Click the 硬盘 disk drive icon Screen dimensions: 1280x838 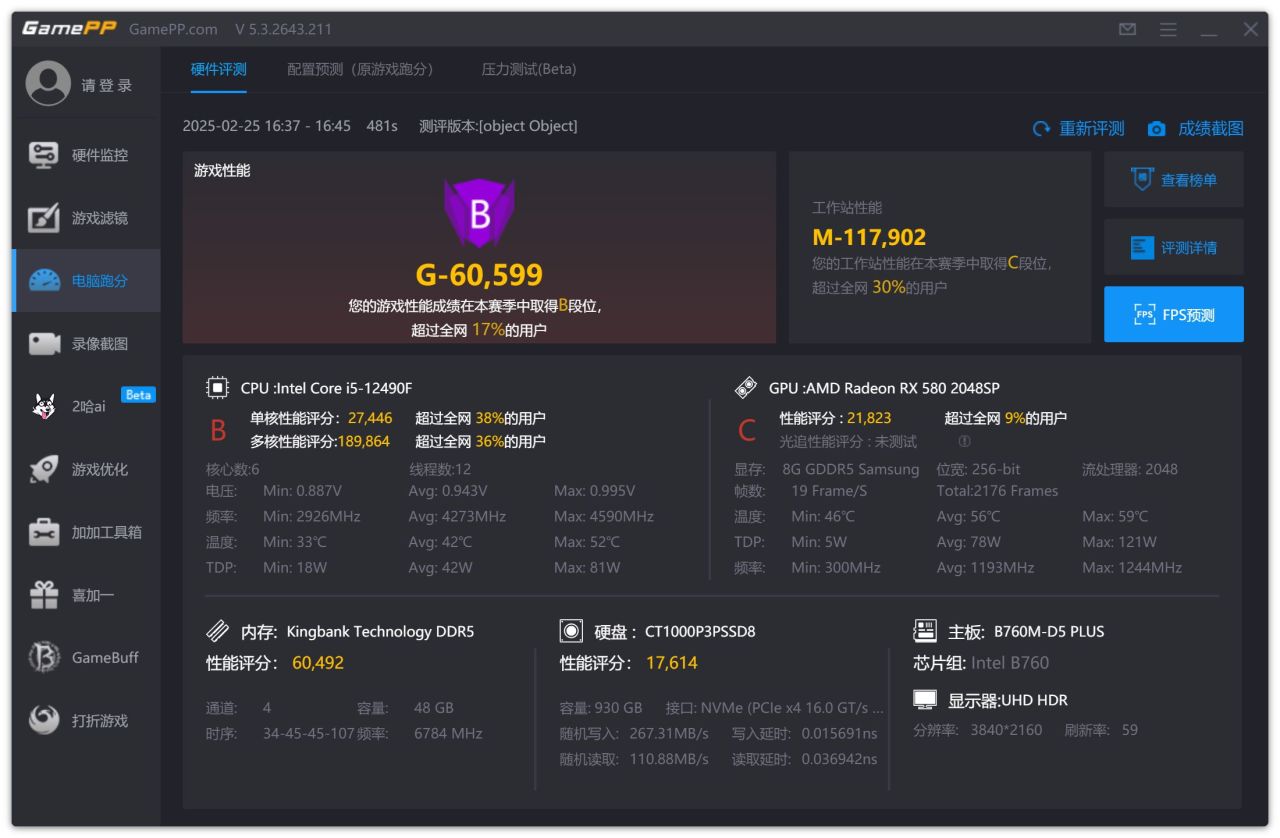click(x=571, y=631)
